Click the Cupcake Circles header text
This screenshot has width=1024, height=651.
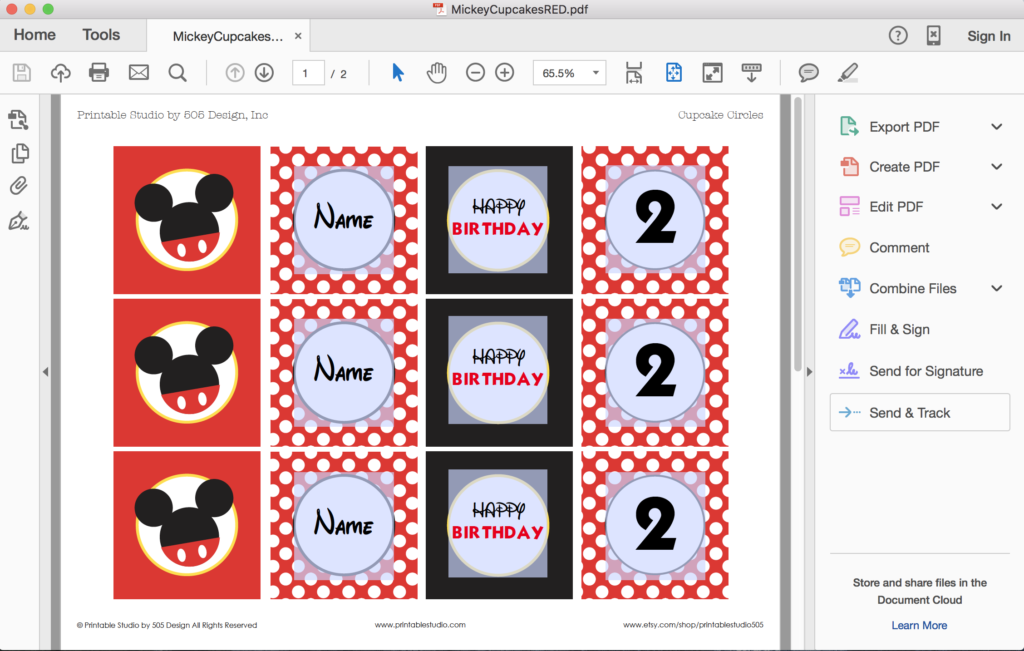coord(720,114)
